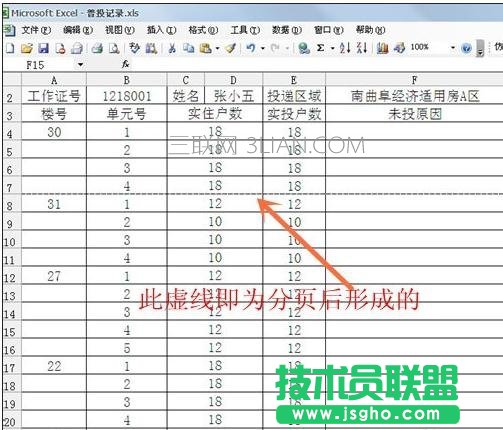Select column F header
Screen dimensions: 503x430
point(414,80)
